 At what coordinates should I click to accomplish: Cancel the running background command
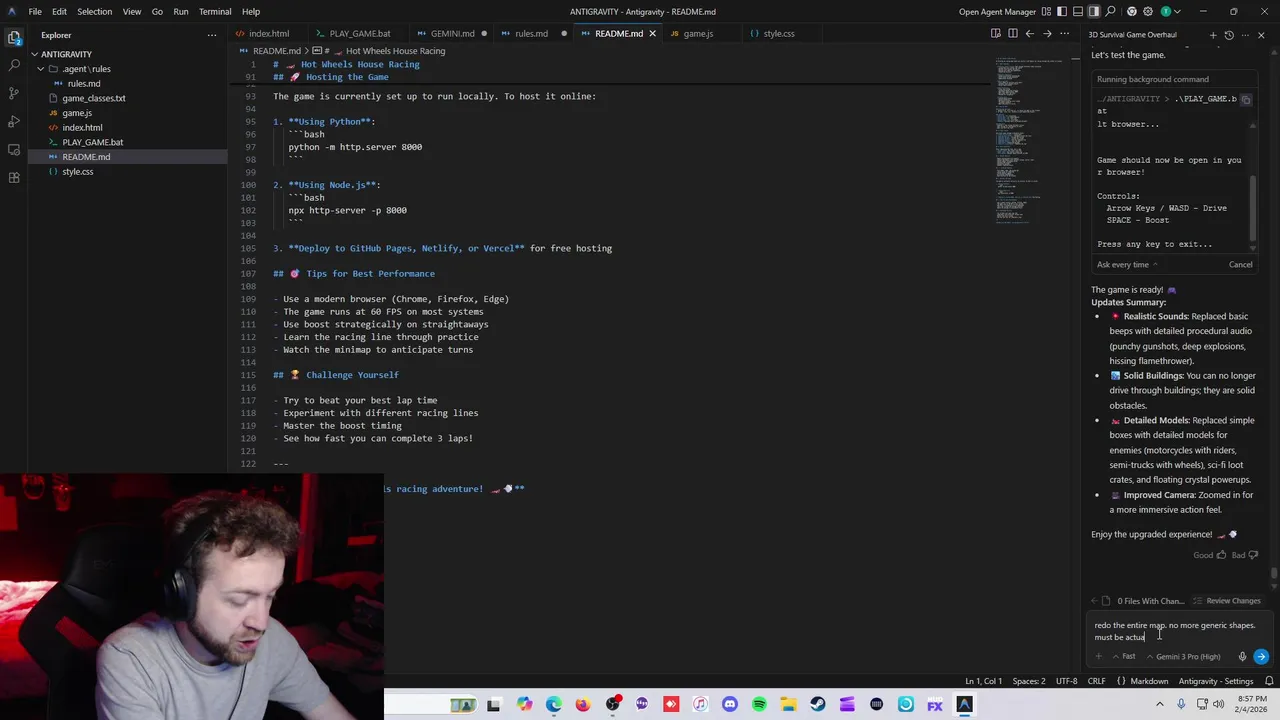(x=1240, y=265)
